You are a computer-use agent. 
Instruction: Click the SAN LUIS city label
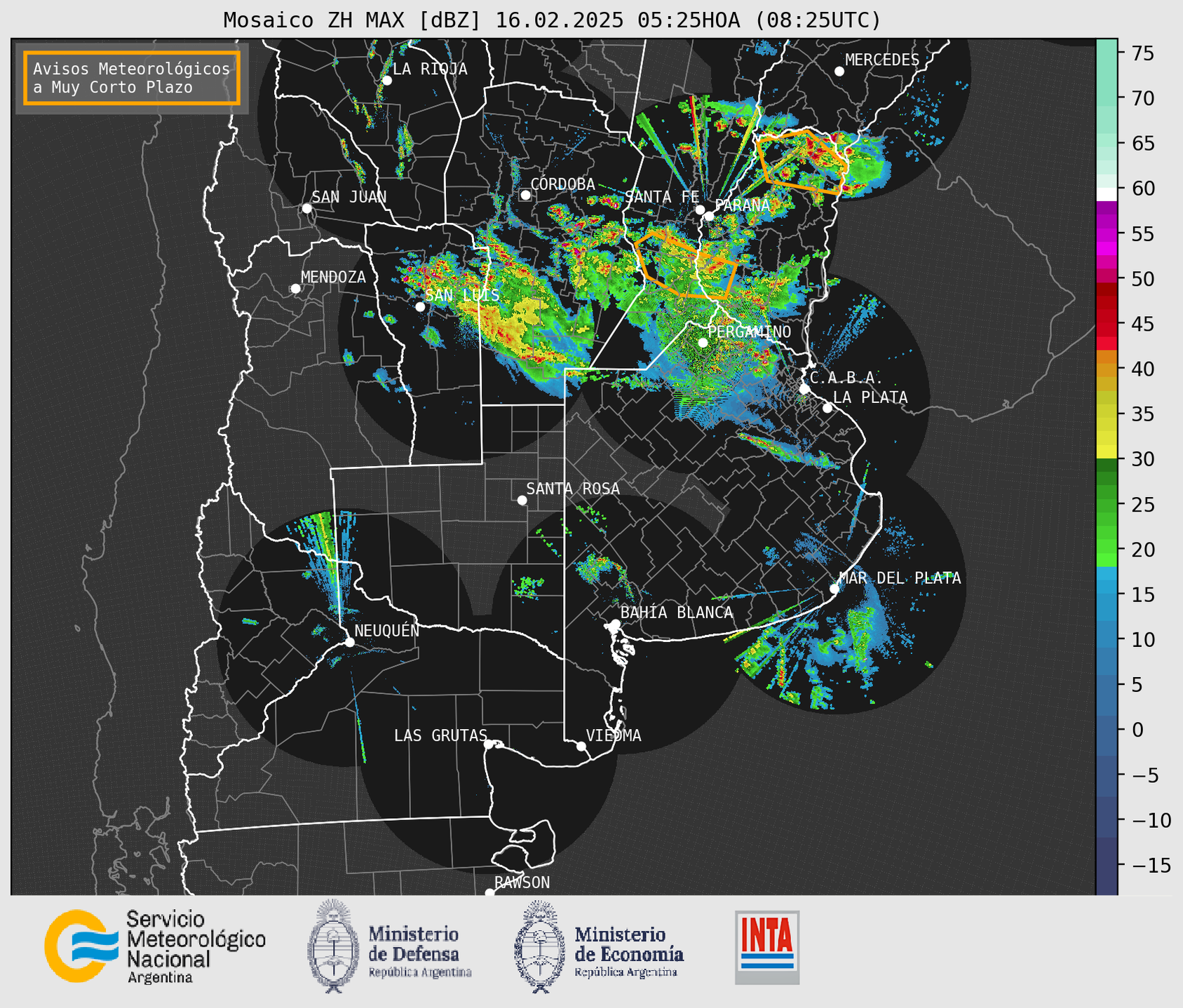(462, 295)
